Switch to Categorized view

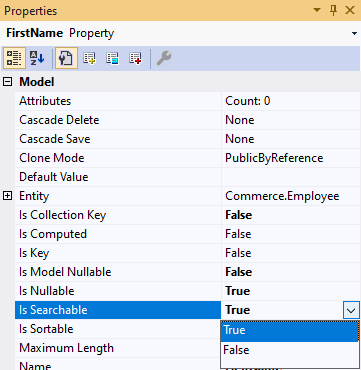click(14, 58)
